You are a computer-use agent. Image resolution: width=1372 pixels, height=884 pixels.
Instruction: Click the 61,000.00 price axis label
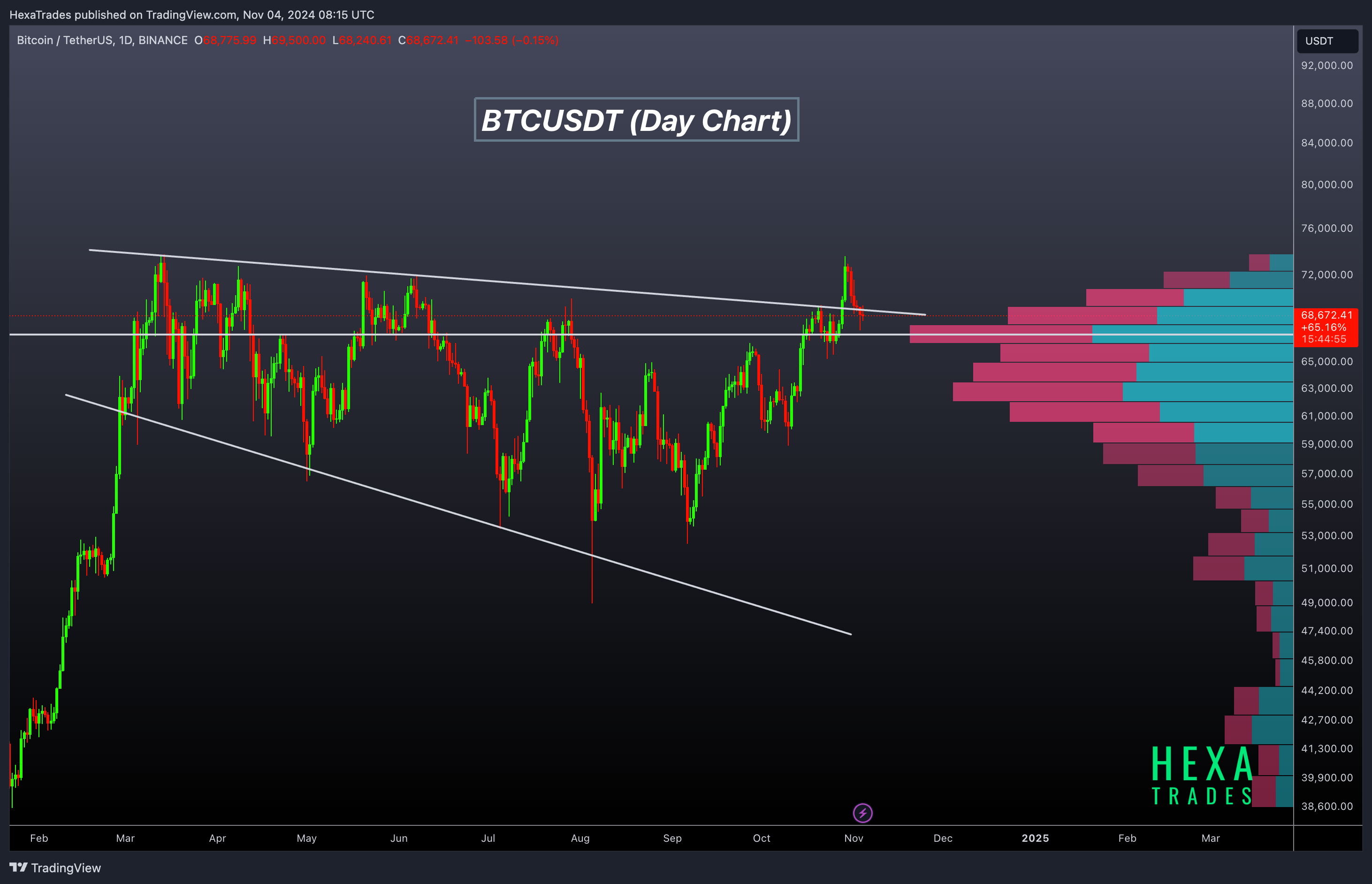click(1326, 416)
